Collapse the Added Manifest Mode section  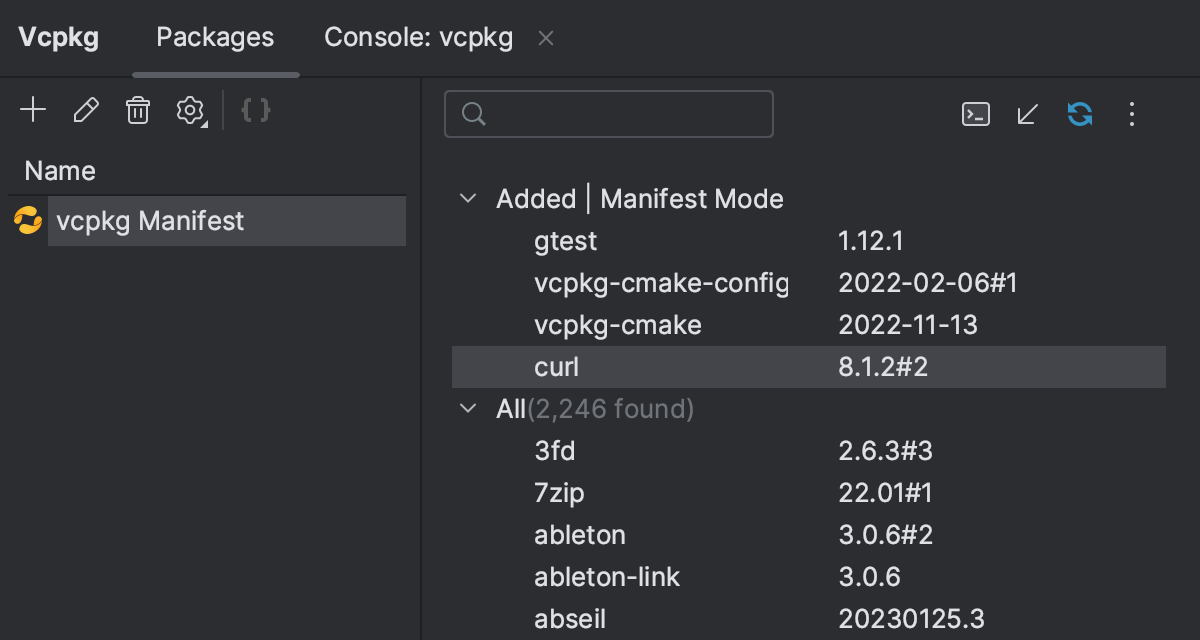tap(467, 198)
